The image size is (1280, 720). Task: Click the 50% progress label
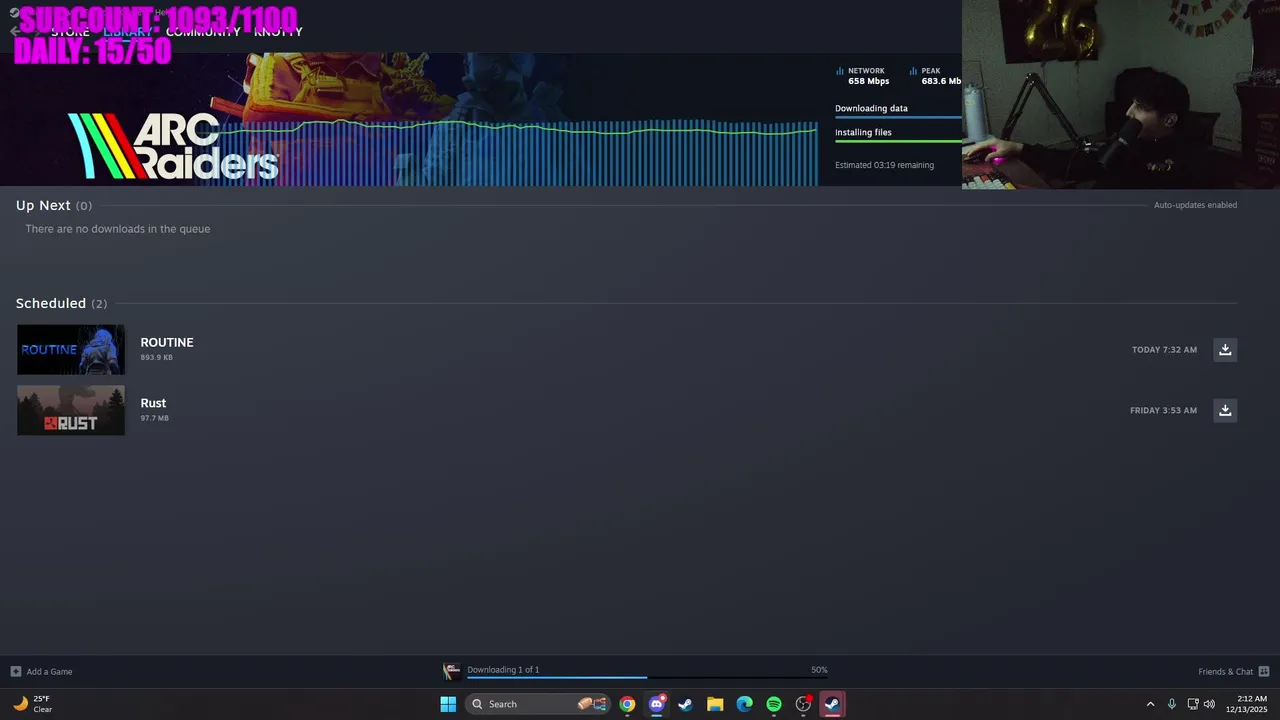pyautogui.click(x=819, y=670)
